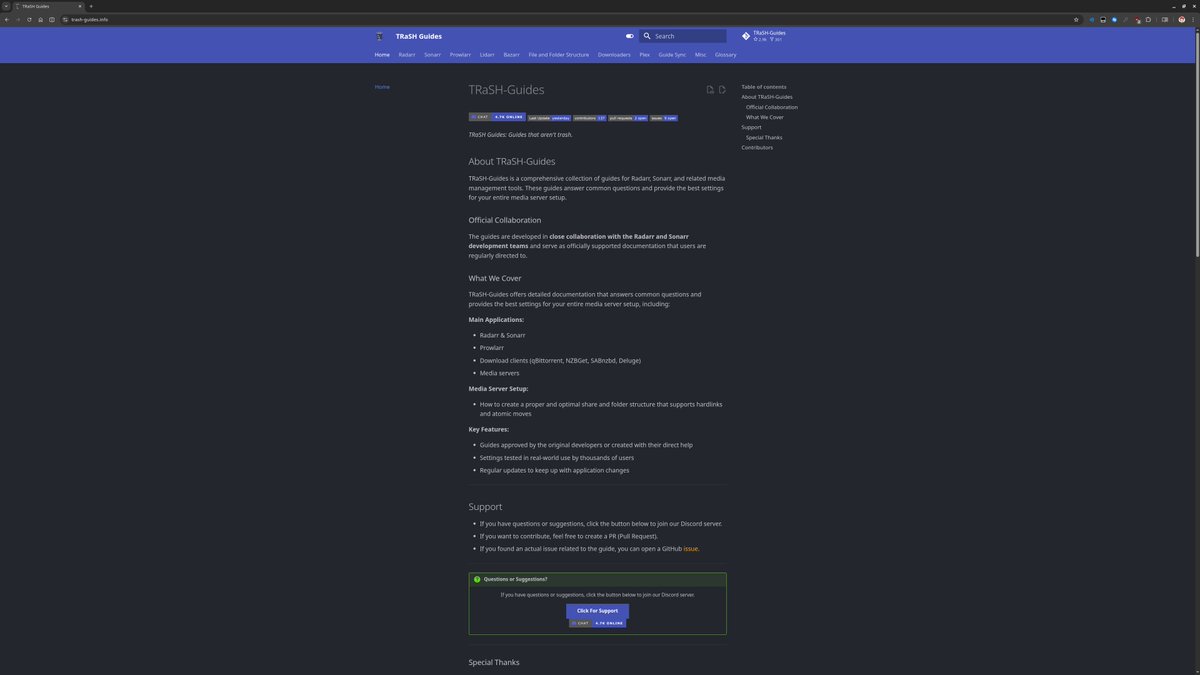The image size is (1200, 675).
Task: Click the browser home icon
Action: click(40, 19)
